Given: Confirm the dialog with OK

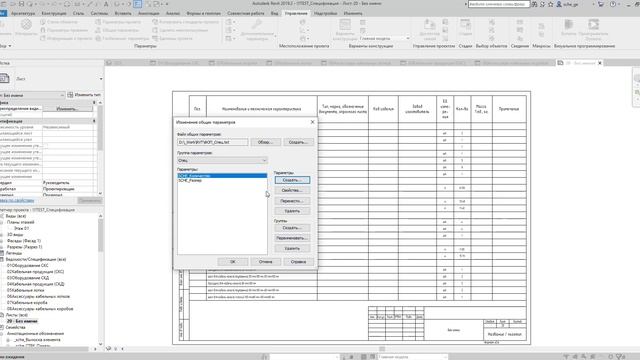Looking at the screenshot, I should click(x=233, y=262).
